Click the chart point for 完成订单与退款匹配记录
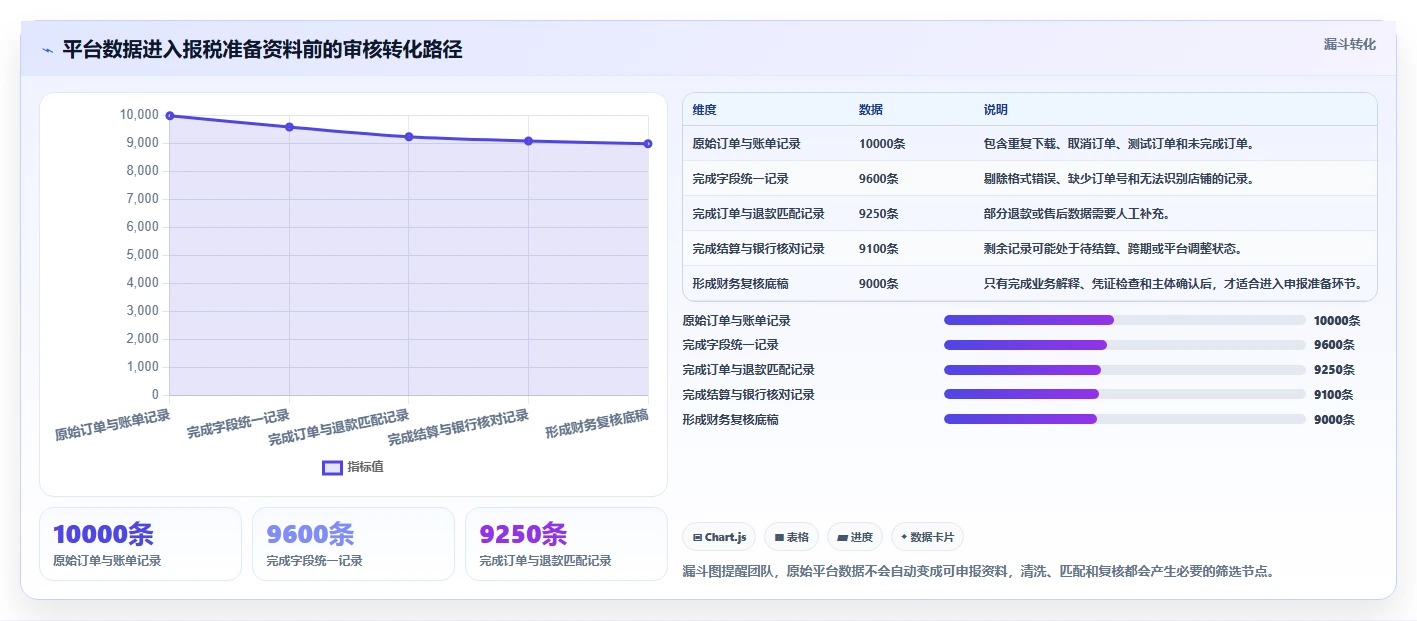This screenshot has height=621, width=1417. click(x=409, y=137)
